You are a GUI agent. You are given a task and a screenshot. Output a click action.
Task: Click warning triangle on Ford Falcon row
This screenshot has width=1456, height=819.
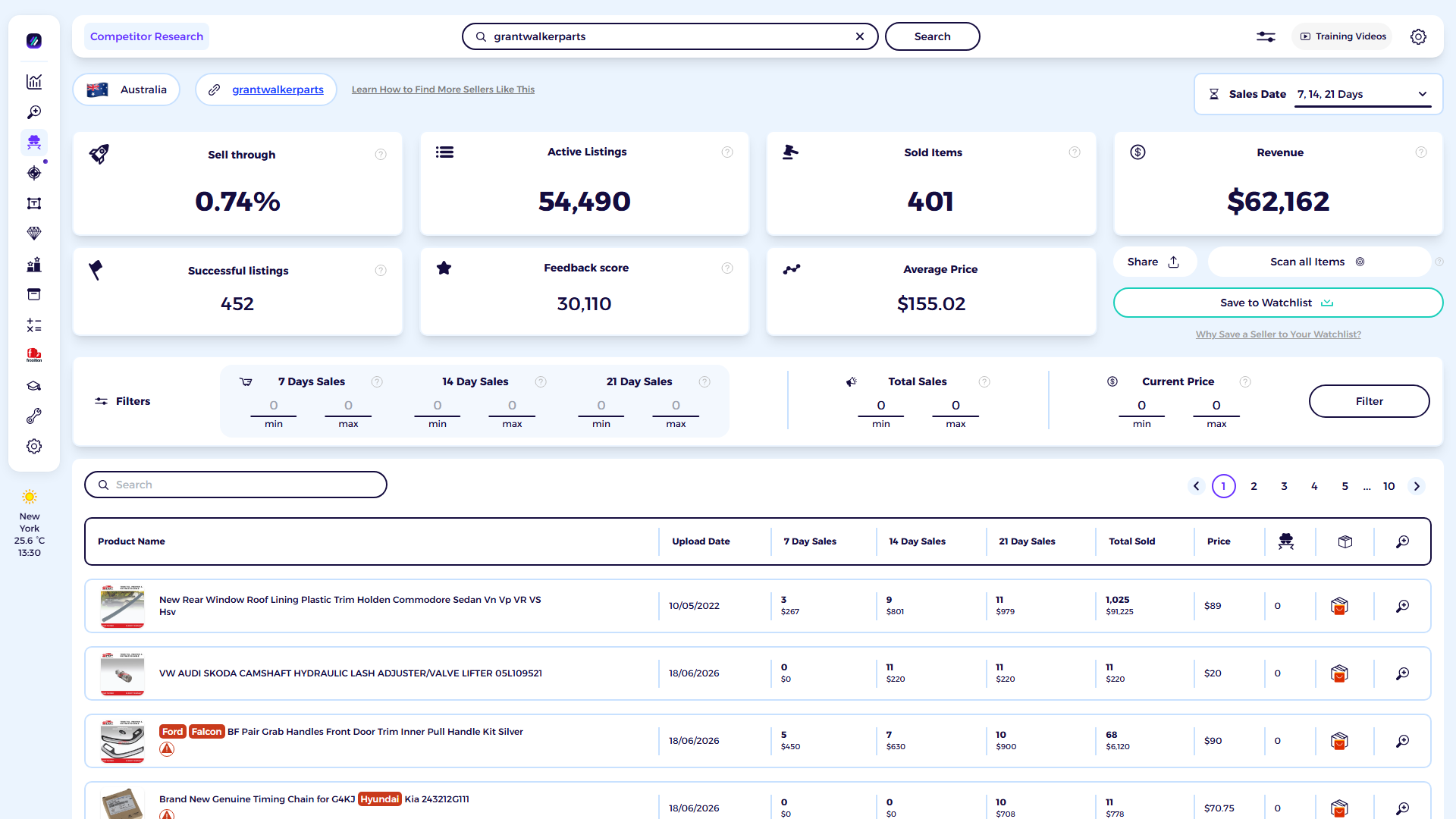click(167, 750)
